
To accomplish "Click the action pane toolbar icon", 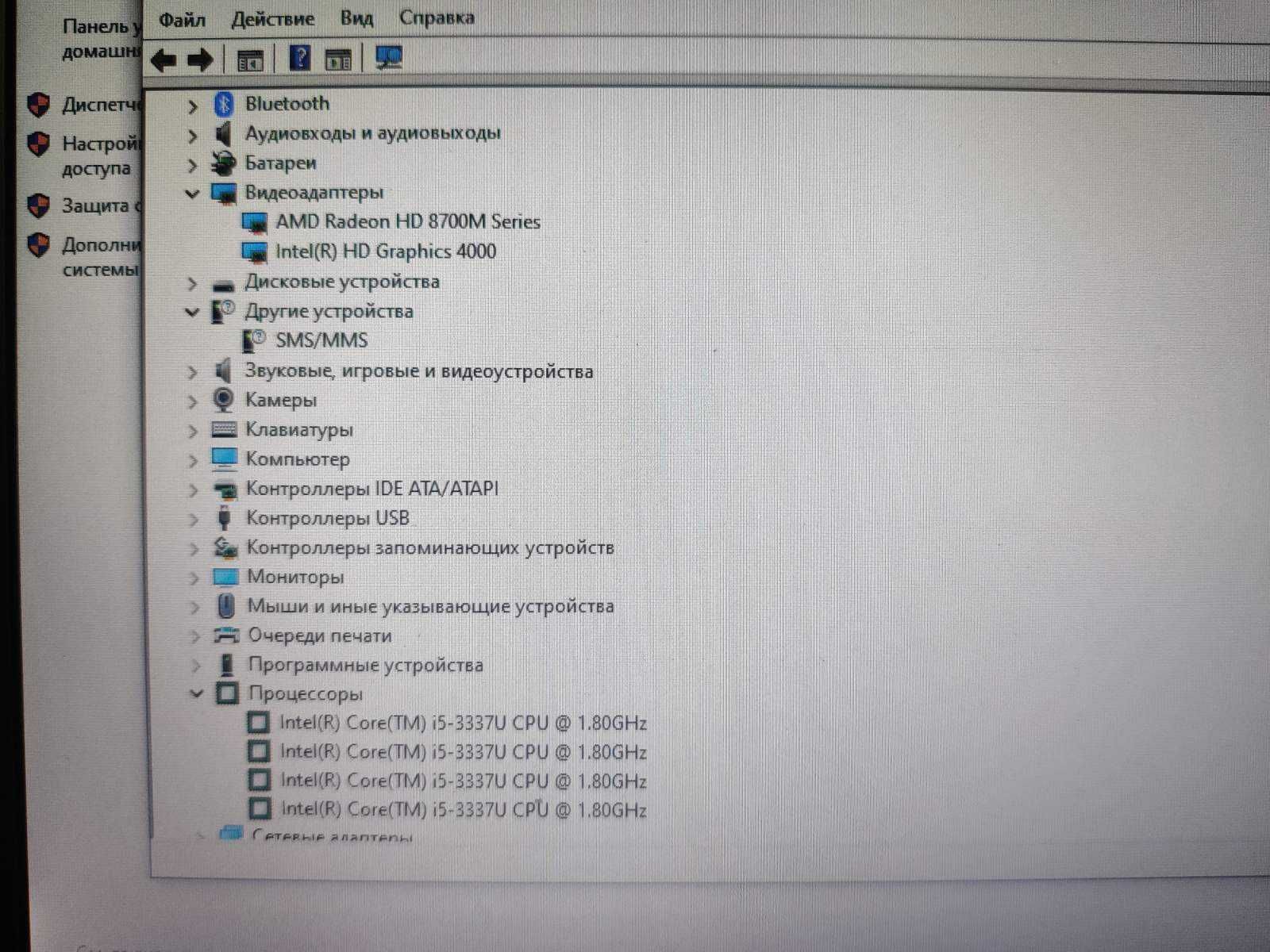I will 338,59.
